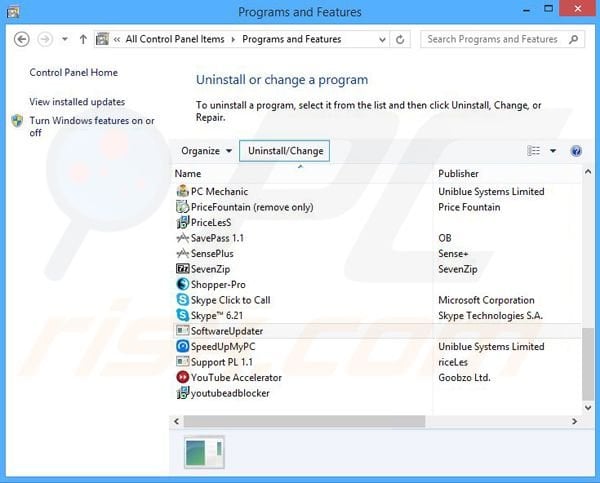Click the 'riceLes' publisher cell

[453, 362]
